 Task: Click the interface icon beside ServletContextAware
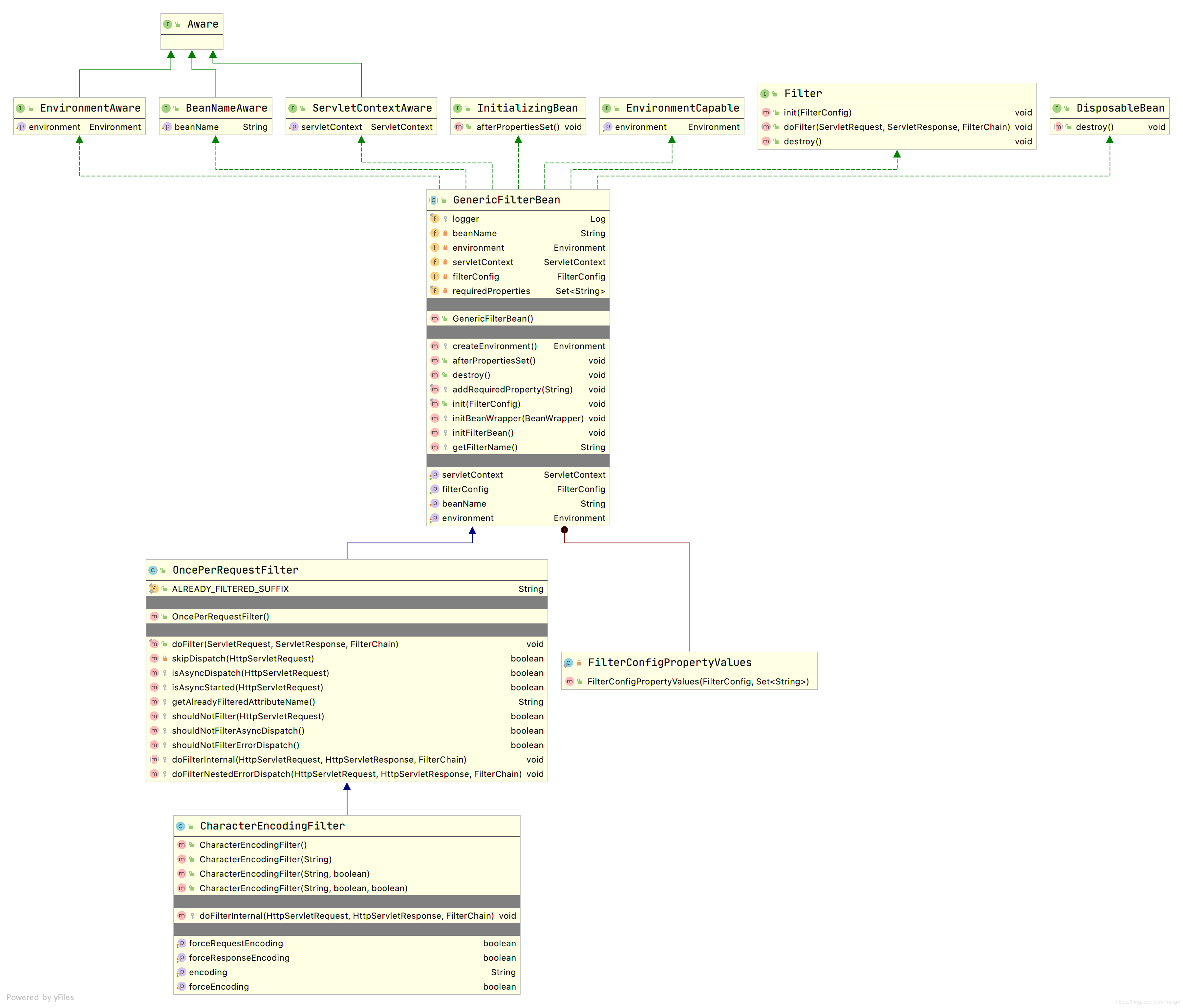293,109
